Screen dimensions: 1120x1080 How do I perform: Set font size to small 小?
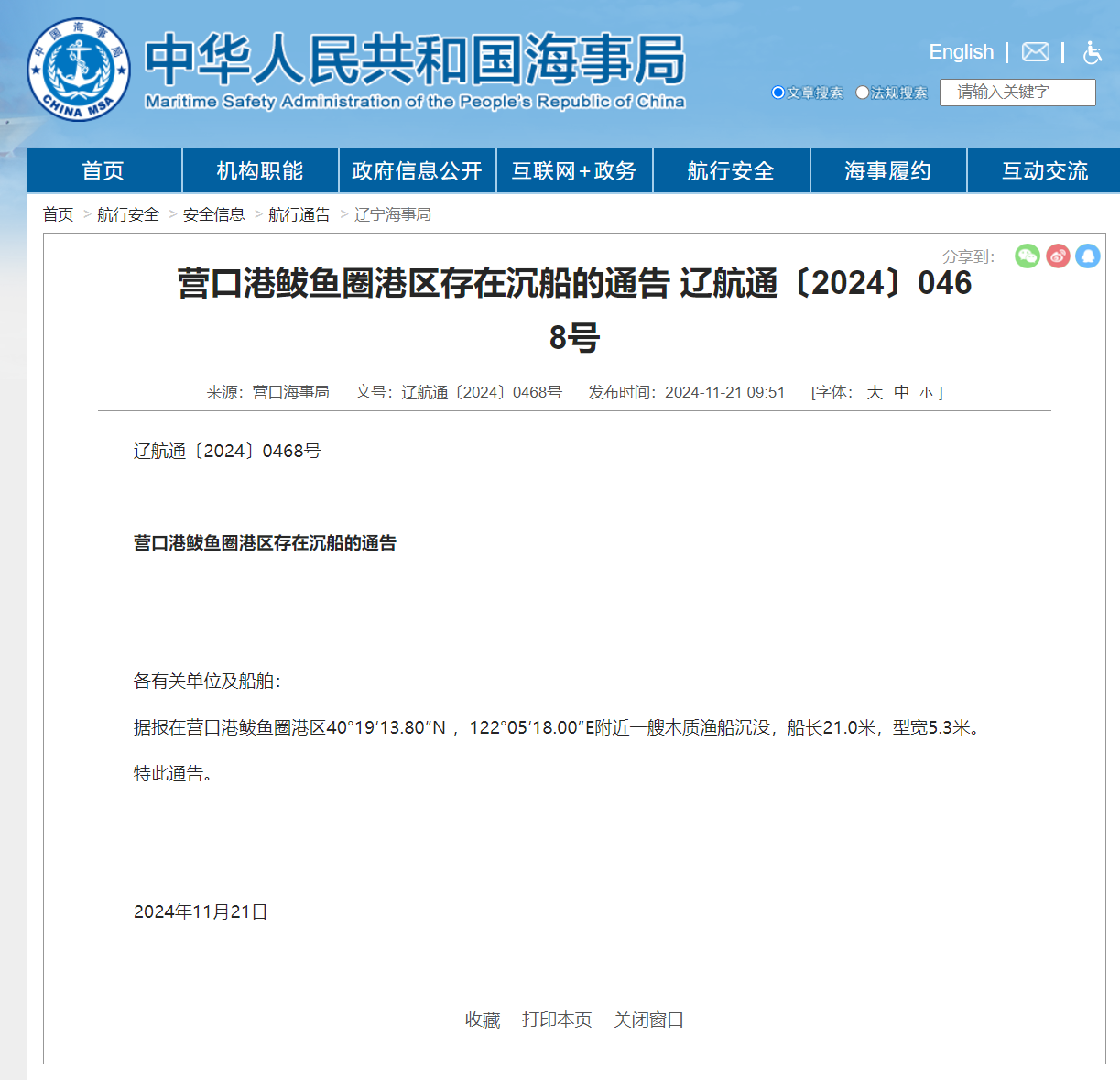coord(926,393)
